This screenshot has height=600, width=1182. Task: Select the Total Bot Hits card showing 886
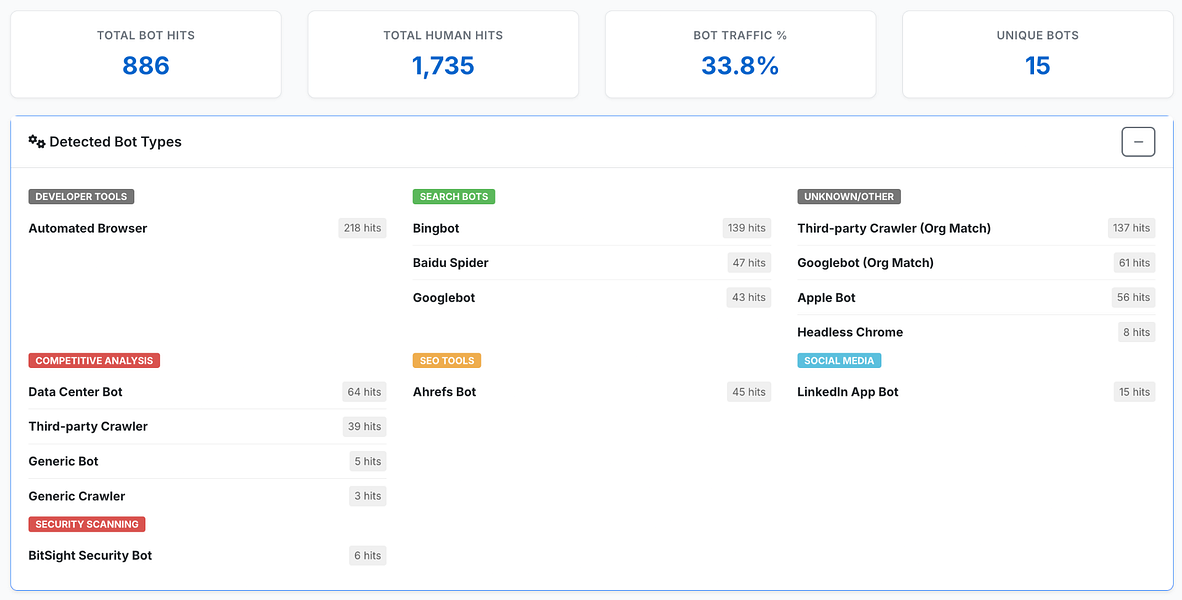click(x=145, y=54)
